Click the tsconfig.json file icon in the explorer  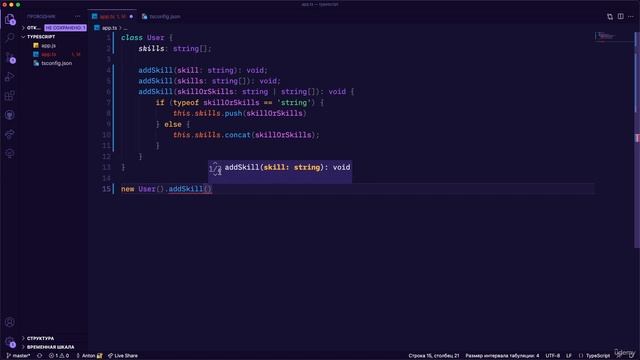click(36, 63)
